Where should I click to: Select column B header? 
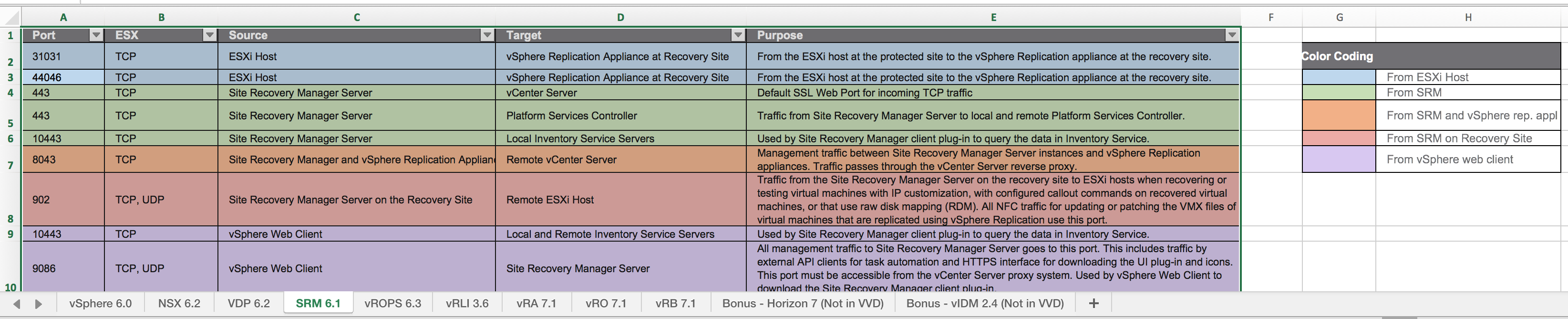(x=161, y=18)
